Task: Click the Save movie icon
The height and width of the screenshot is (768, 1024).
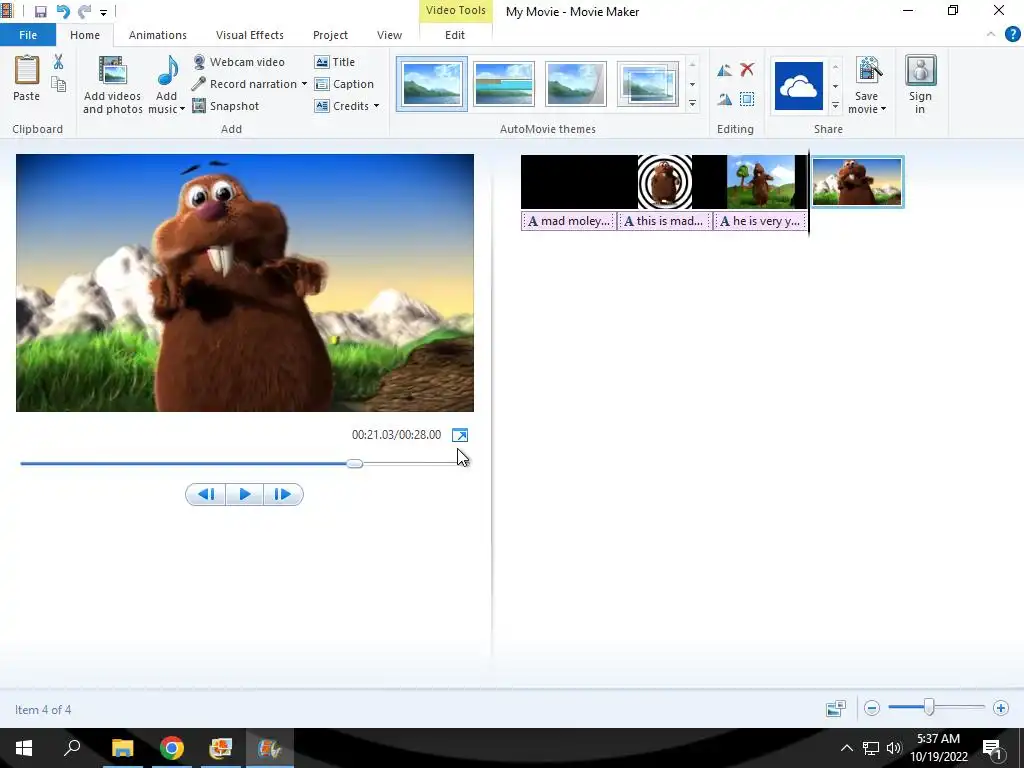Action: 868,71
